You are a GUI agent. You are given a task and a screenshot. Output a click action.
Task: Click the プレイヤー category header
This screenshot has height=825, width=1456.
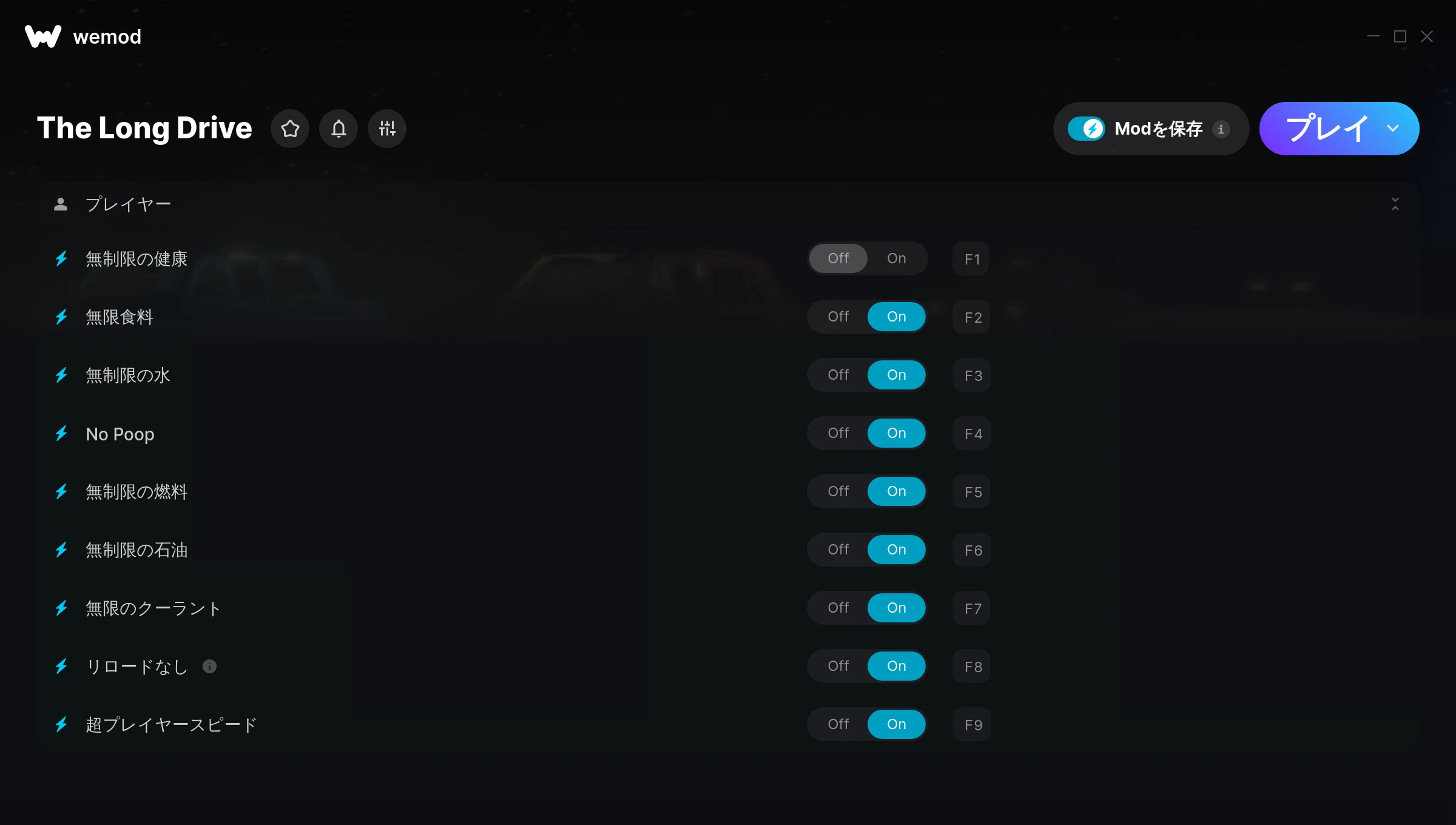[728, 204]
